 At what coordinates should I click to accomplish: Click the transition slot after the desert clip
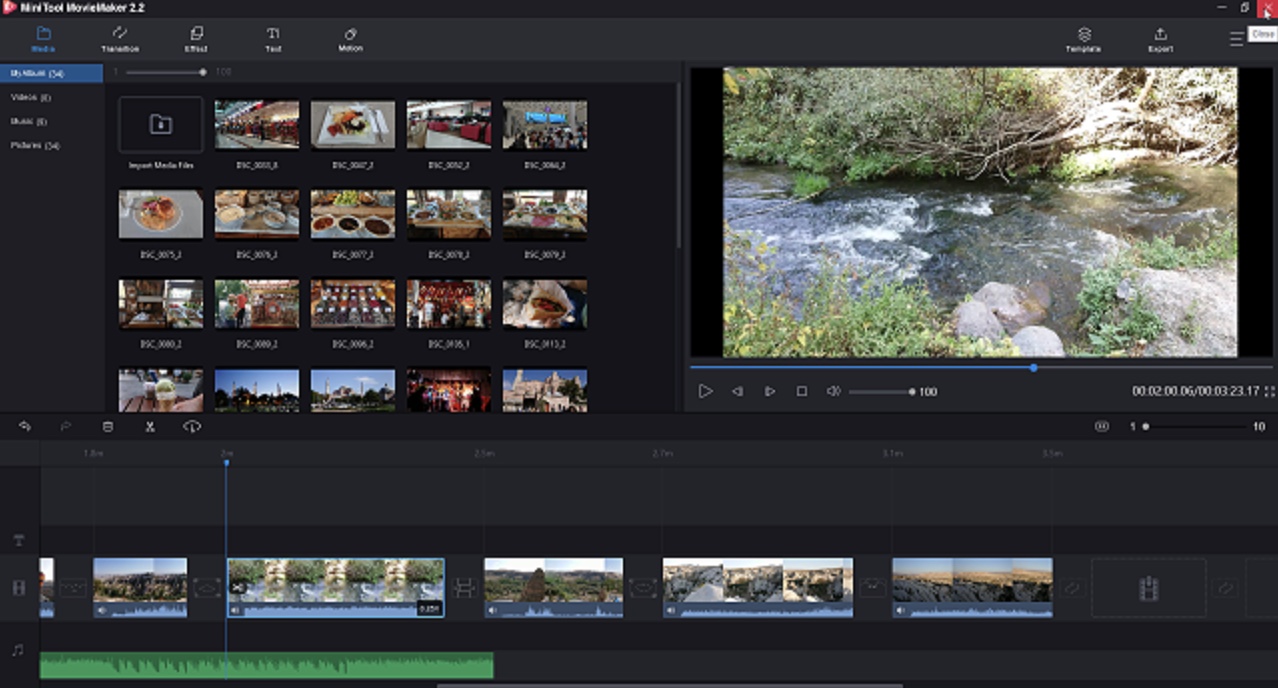click(1072, 588)
